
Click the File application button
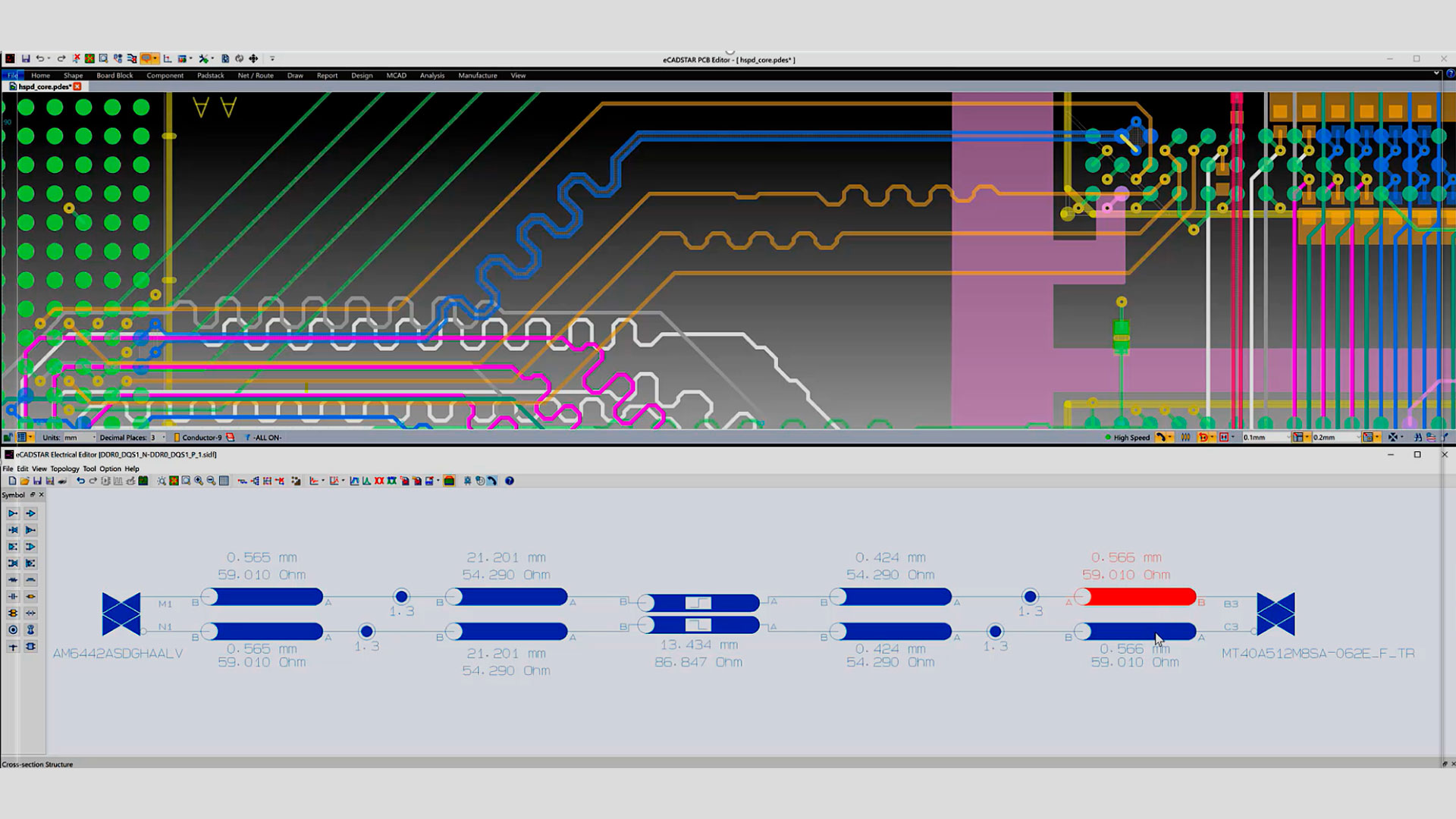click(12, 75)
